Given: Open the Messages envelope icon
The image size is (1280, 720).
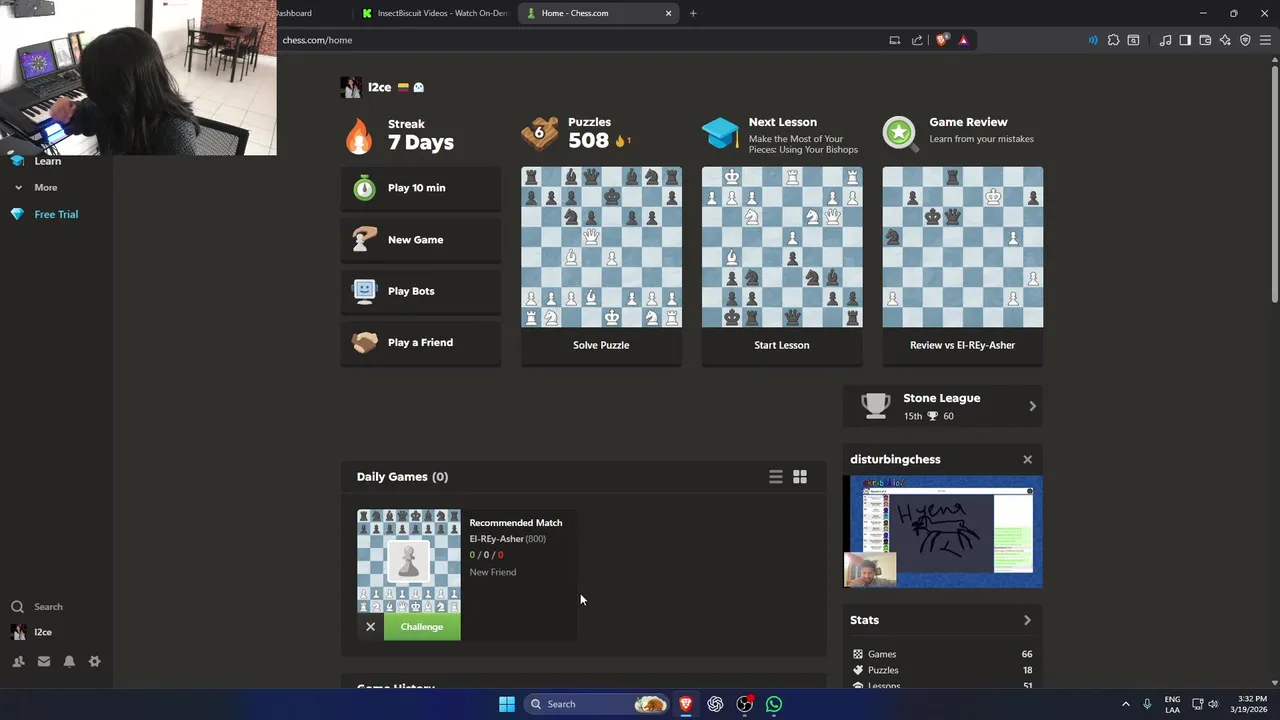Looking at the screenshot, I should (x=44, y=661).
